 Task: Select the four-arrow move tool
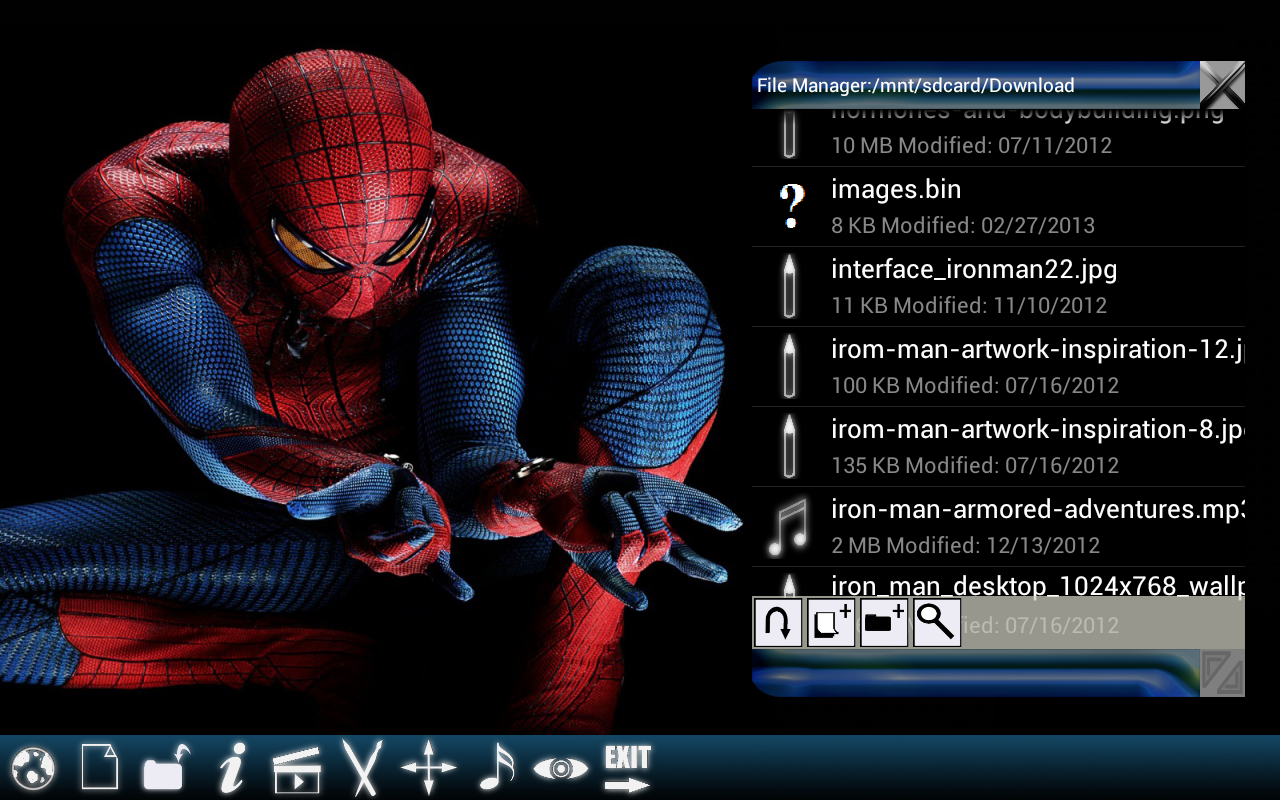[x=429, y=768]
